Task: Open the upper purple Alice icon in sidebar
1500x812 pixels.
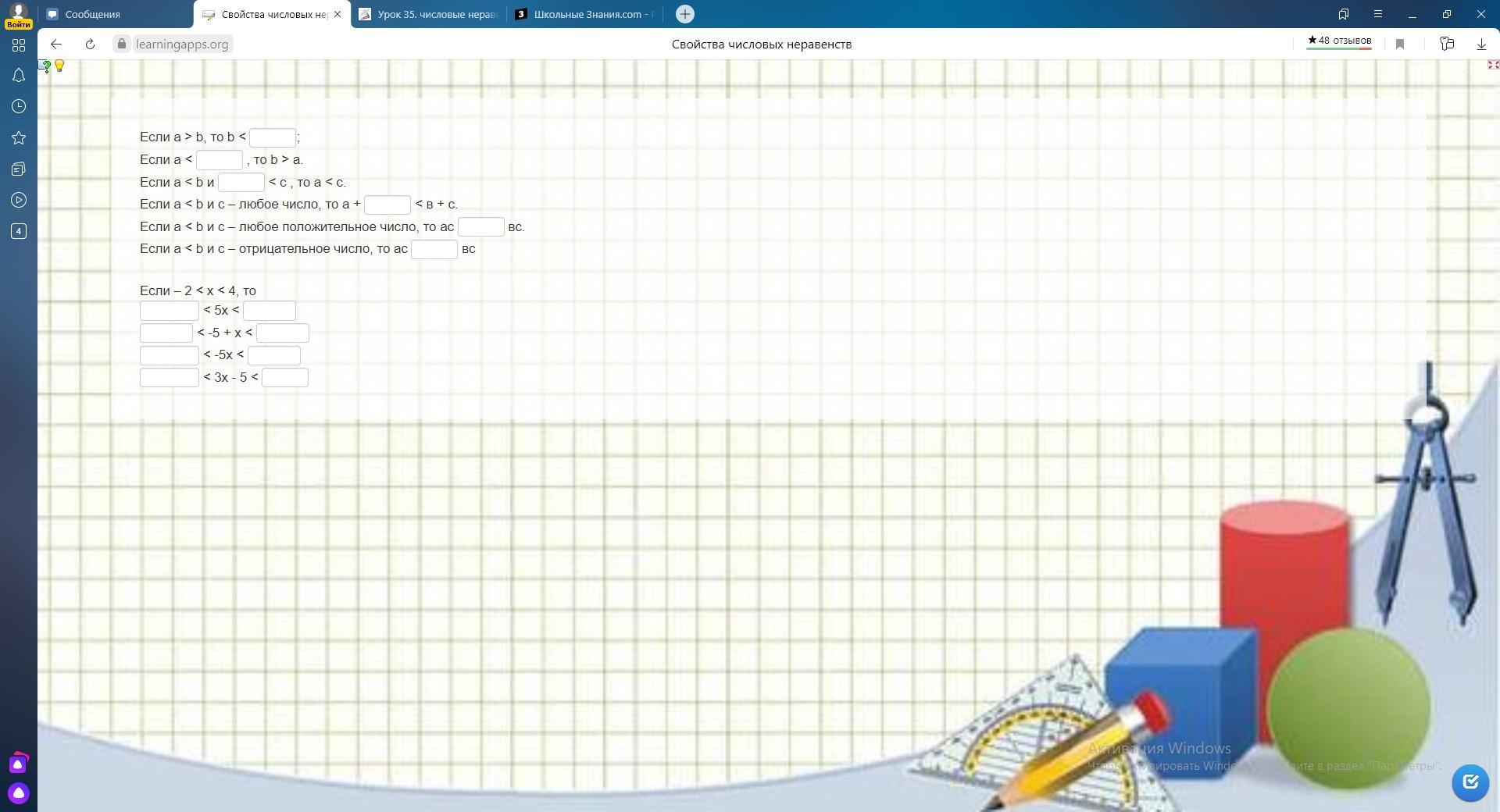Action: tap(19, 763)
